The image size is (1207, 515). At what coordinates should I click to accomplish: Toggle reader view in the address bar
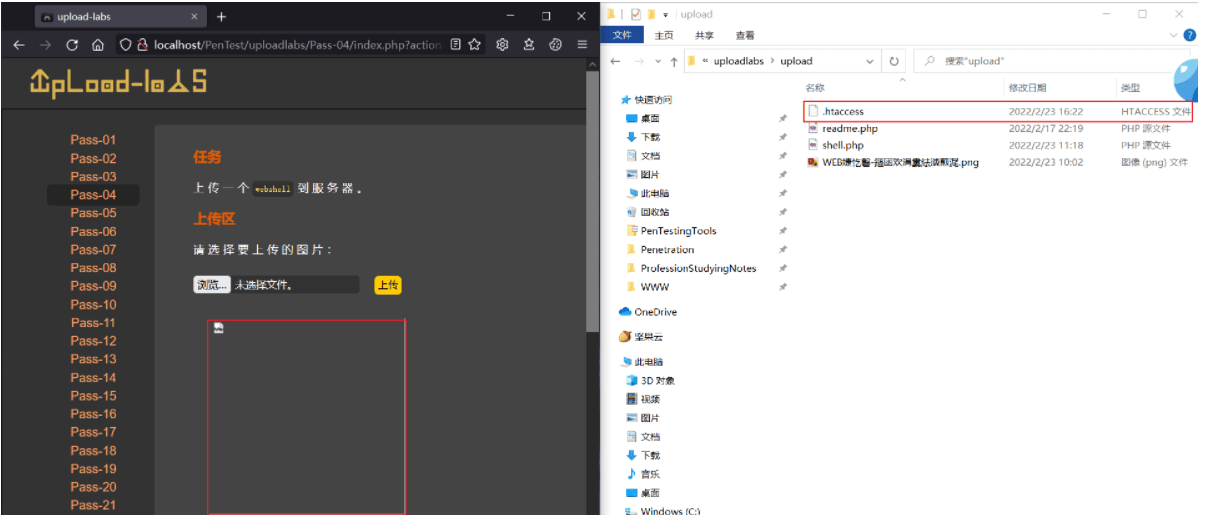click(x=456, y=45)
